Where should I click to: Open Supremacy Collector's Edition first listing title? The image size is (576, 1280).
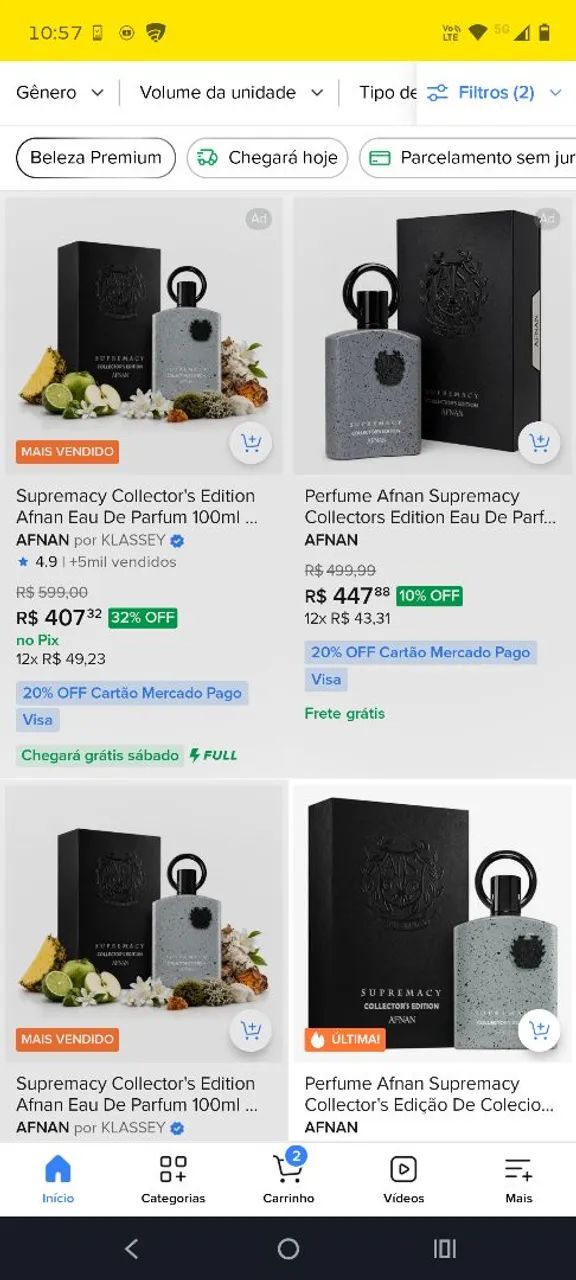(x=137, y=506)
